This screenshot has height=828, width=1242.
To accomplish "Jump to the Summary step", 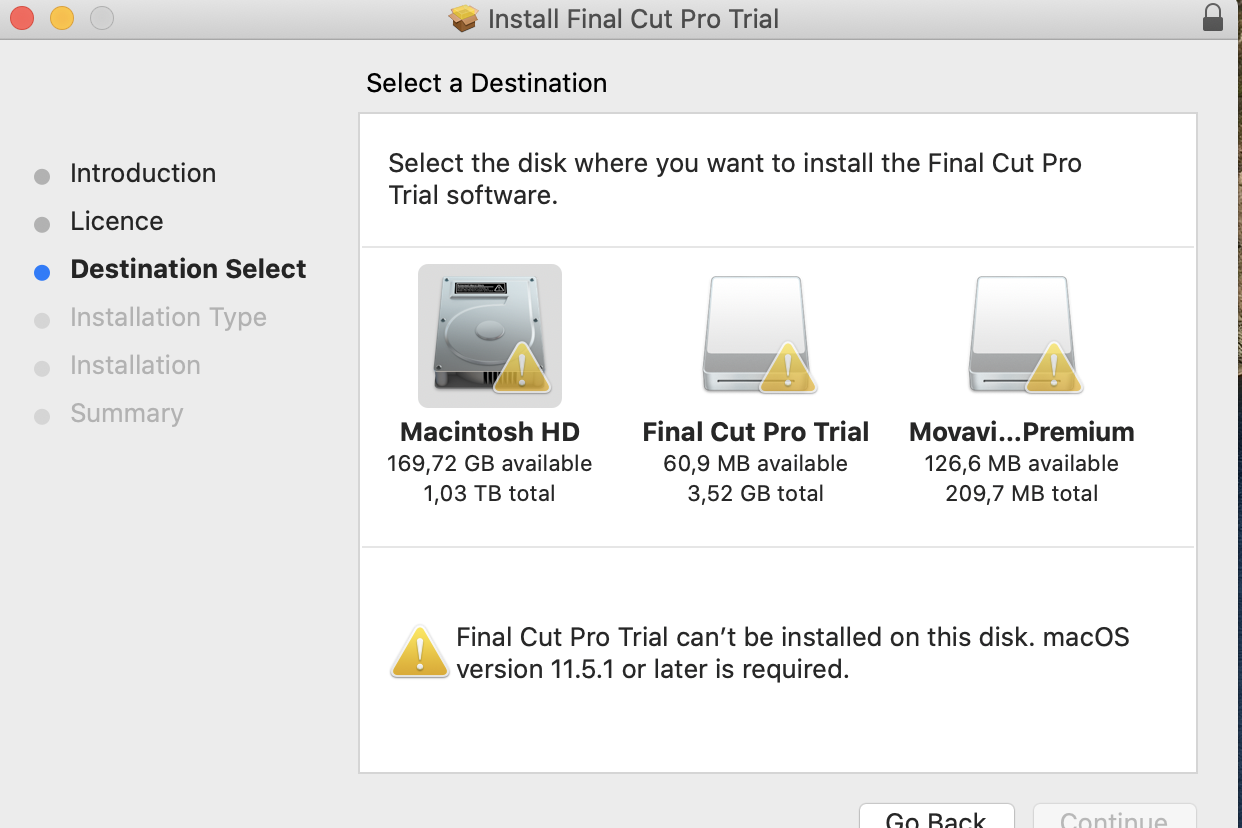I will 126,413.
